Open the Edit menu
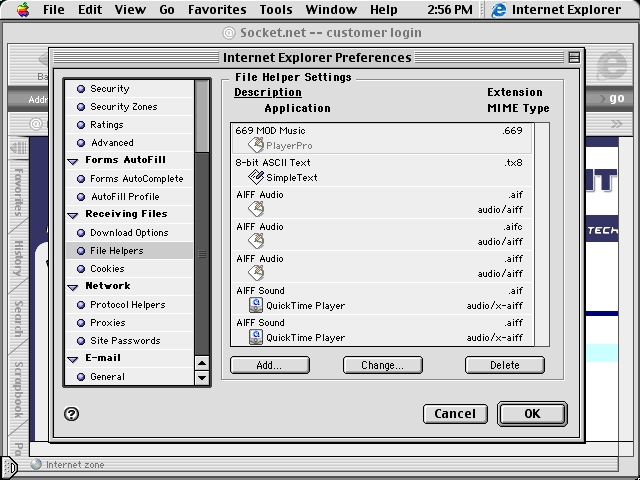Viewport: 640px width, 480px height. [90, 9]
